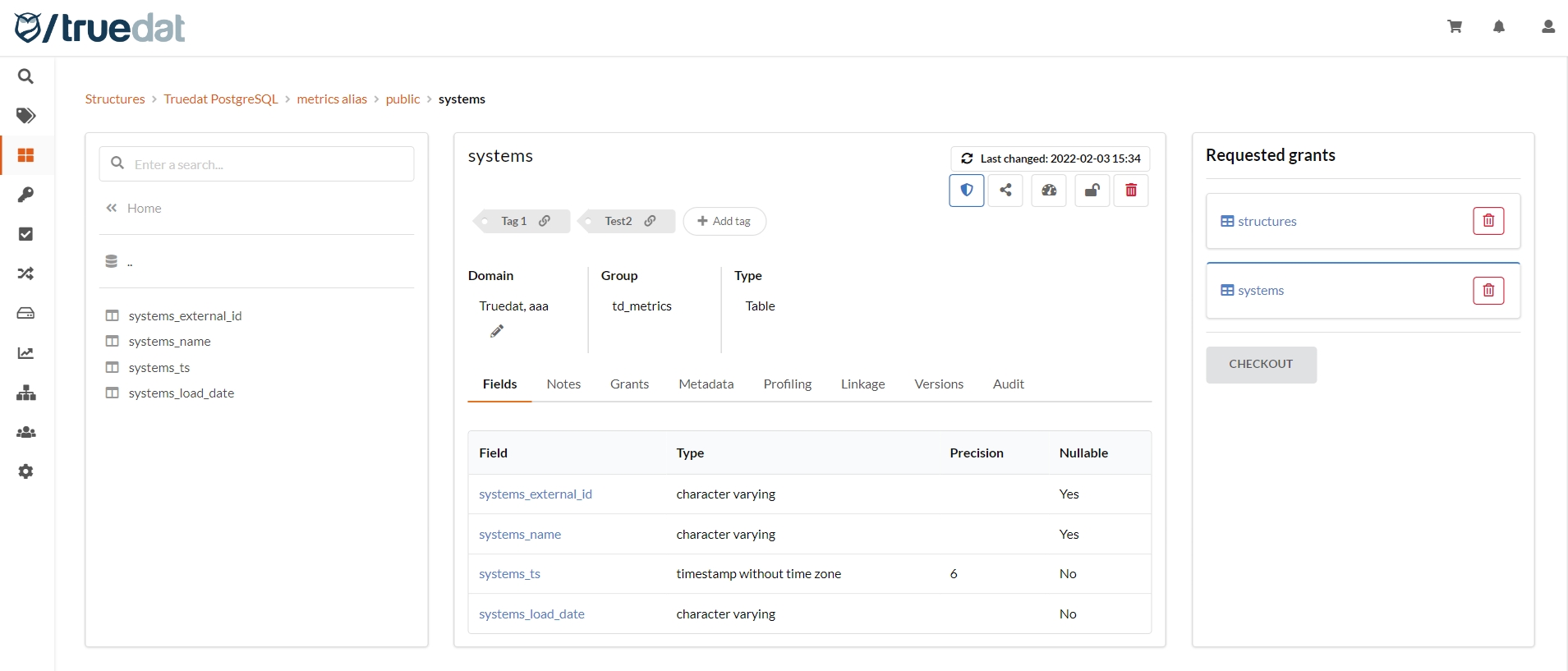
Task: Collapse navigation with Home chevron
Action: 112,209
